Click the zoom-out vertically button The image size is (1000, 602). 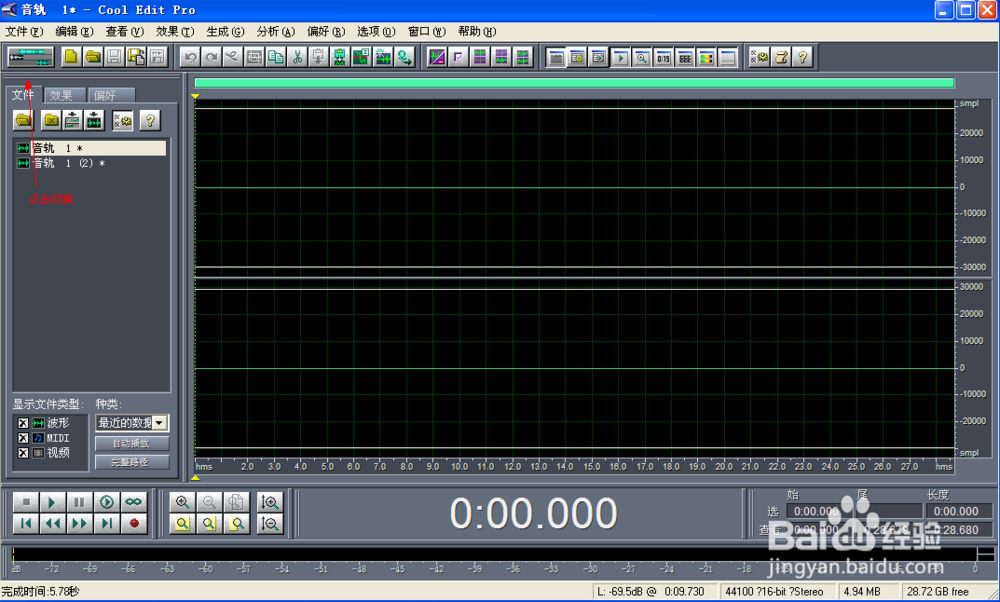click(x=270, y=524)
